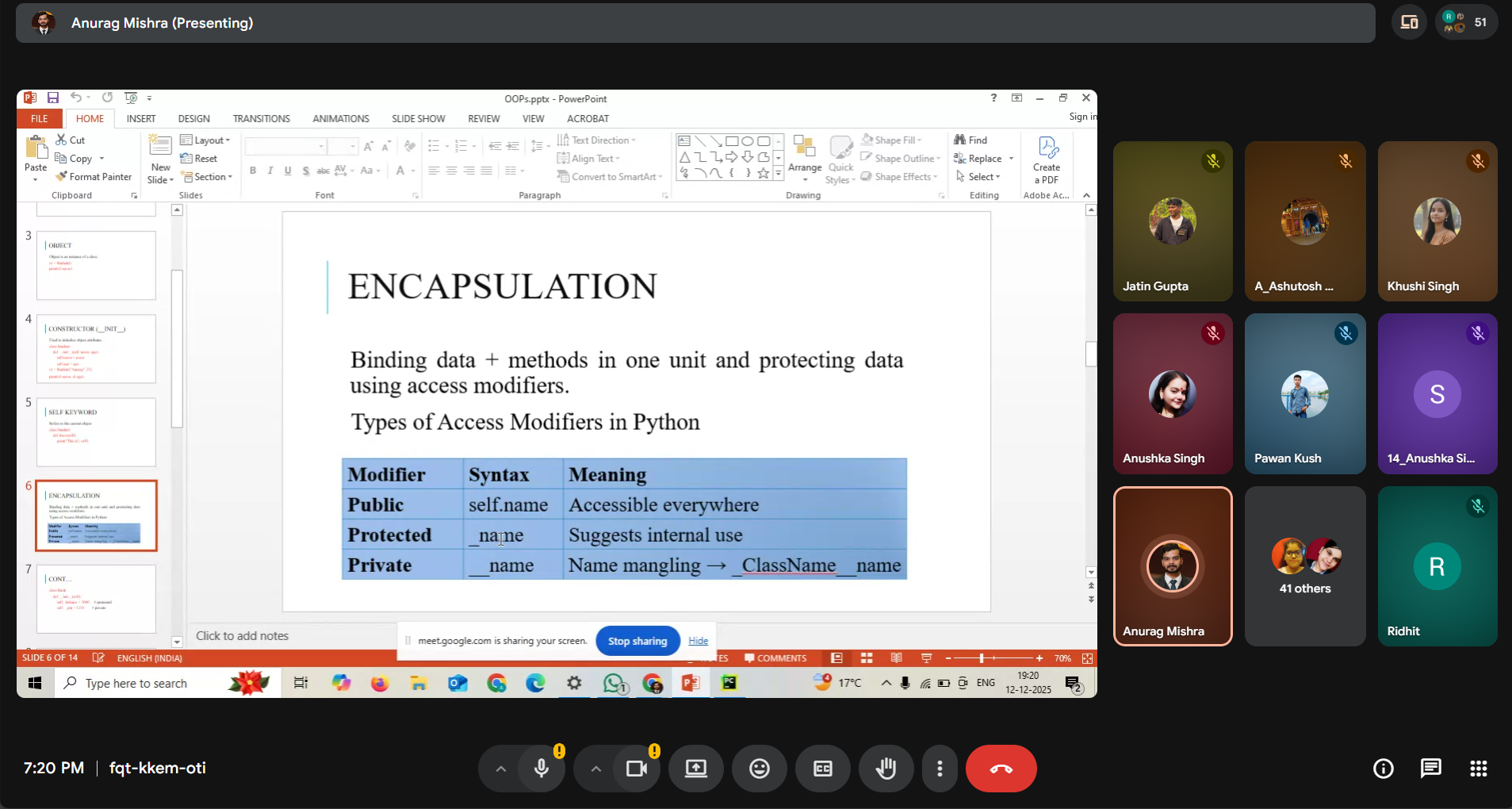Apply underline formatting

(x=287, y=171)
